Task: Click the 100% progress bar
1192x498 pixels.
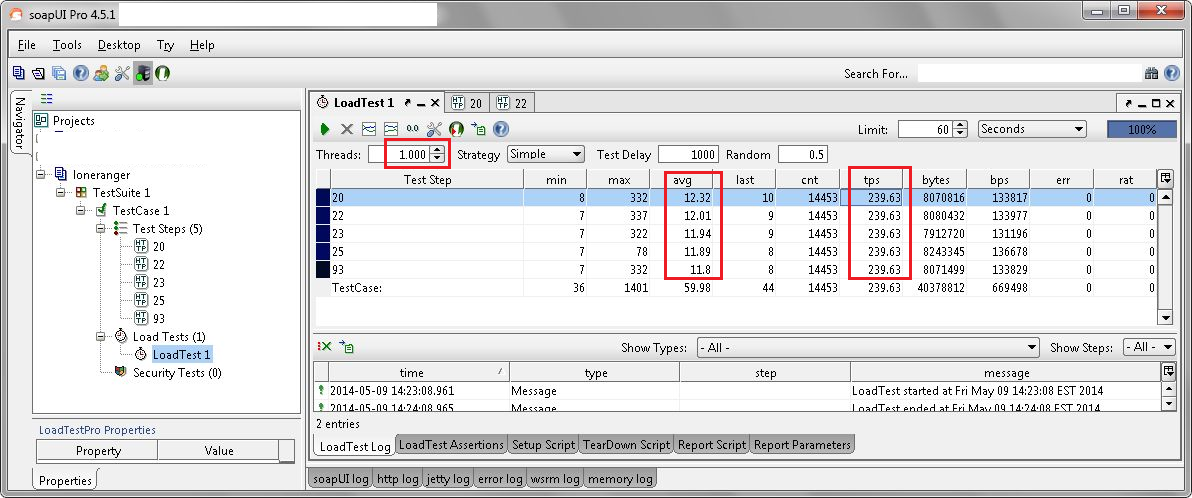Action: coord(1142,129)
